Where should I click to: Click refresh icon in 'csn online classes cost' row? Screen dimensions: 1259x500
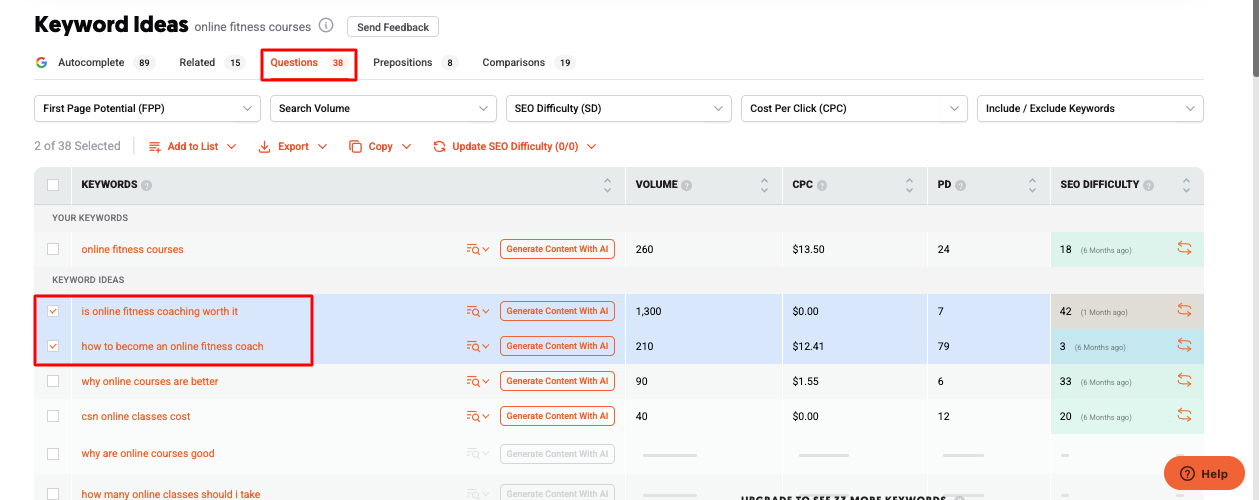pos(1184,416)
